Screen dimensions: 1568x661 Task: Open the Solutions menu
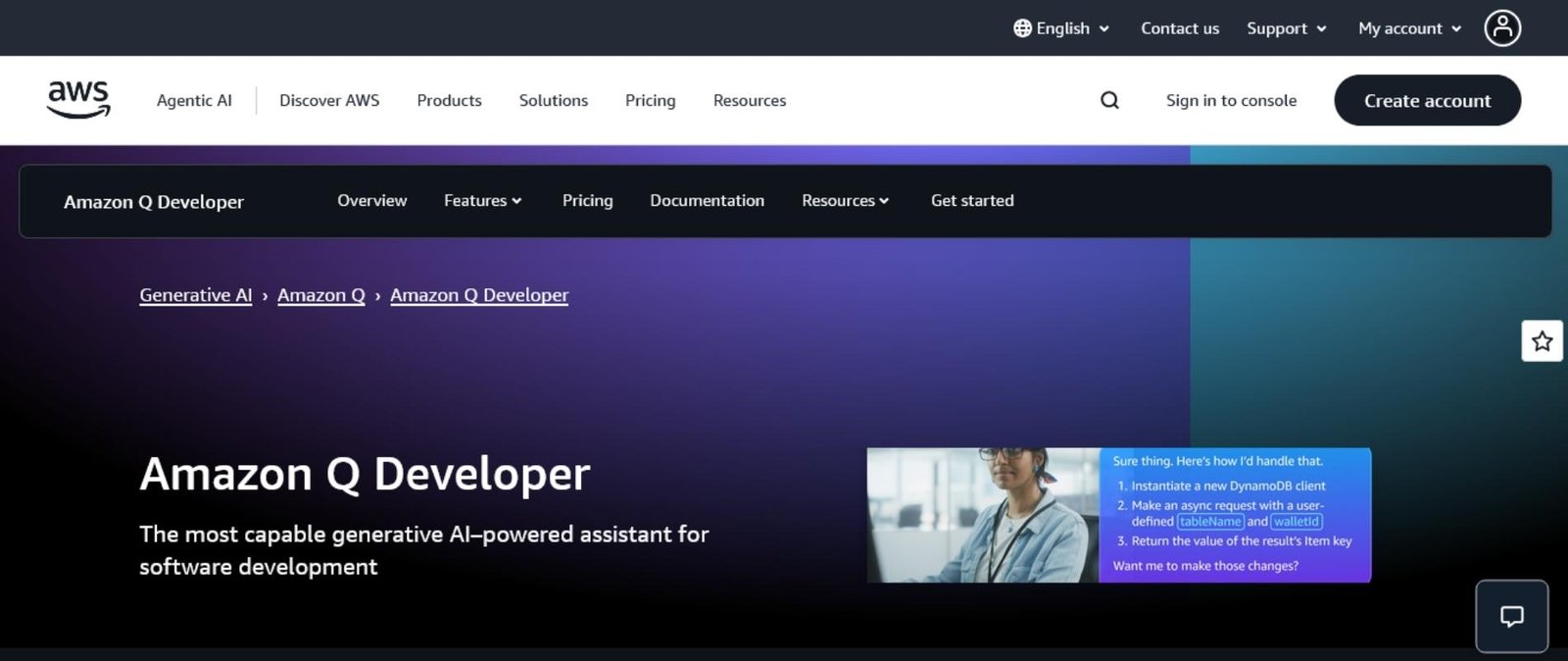pyautogui.click(x=553, y=100)
